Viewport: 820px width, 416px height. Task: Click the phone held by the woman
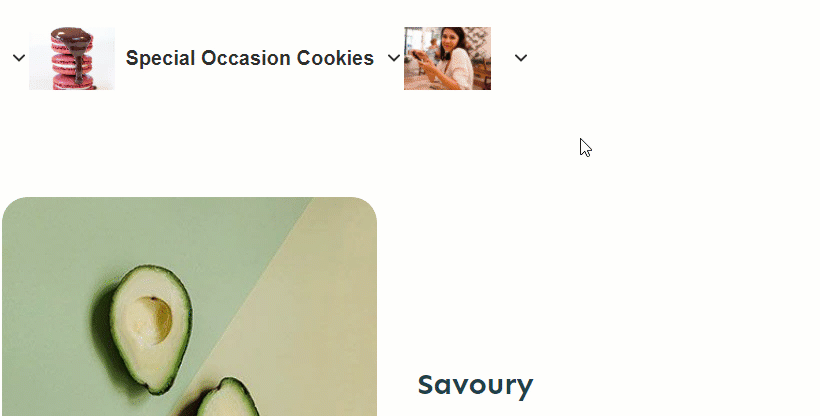[x=419, y=55]
